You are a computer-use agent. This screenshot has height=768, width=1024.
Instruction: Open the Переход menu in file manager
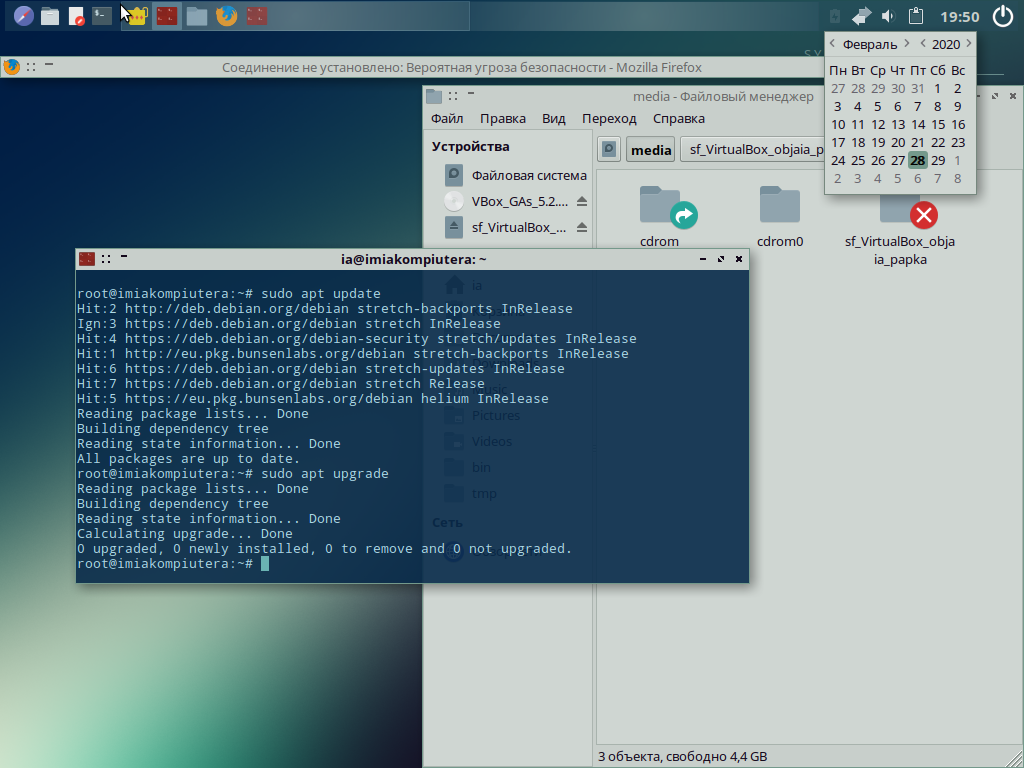[x=609, y=118]
